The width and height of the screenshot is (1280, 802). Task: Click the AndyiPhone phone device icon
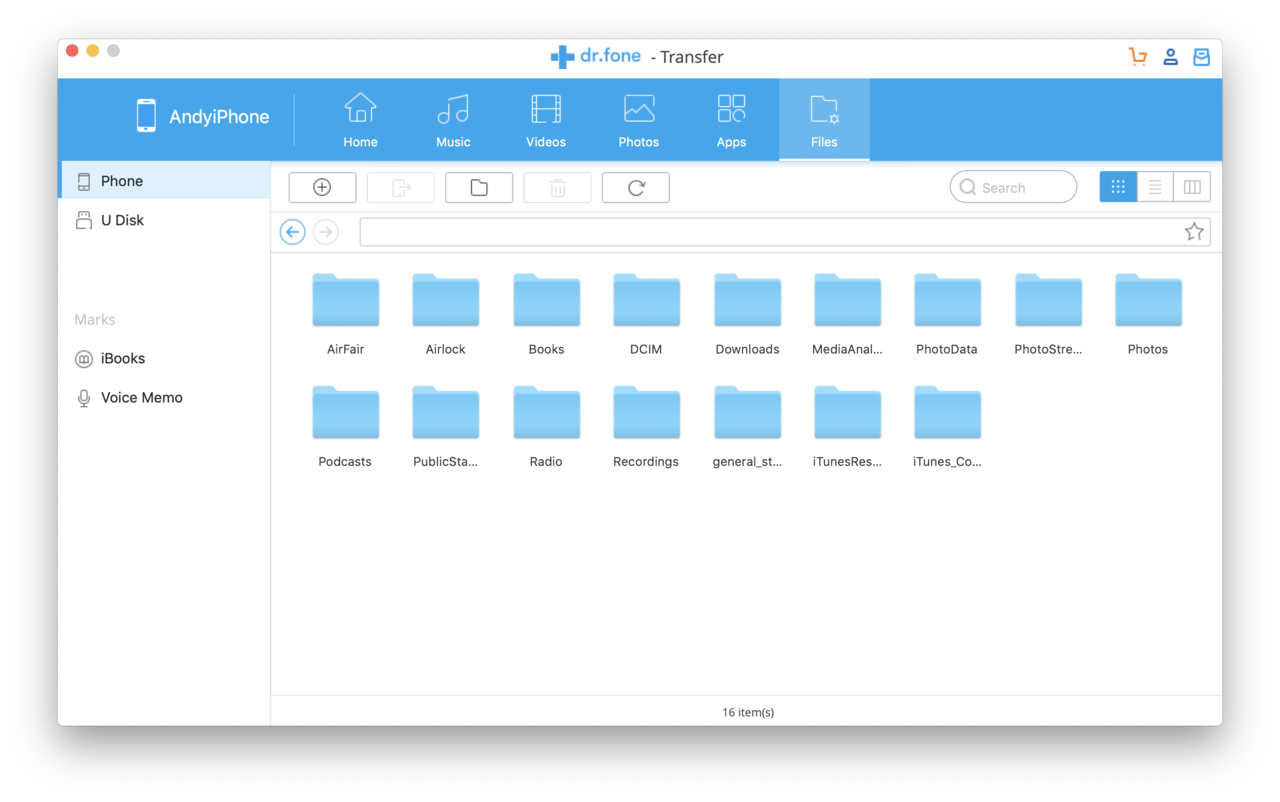pos(146,116)
